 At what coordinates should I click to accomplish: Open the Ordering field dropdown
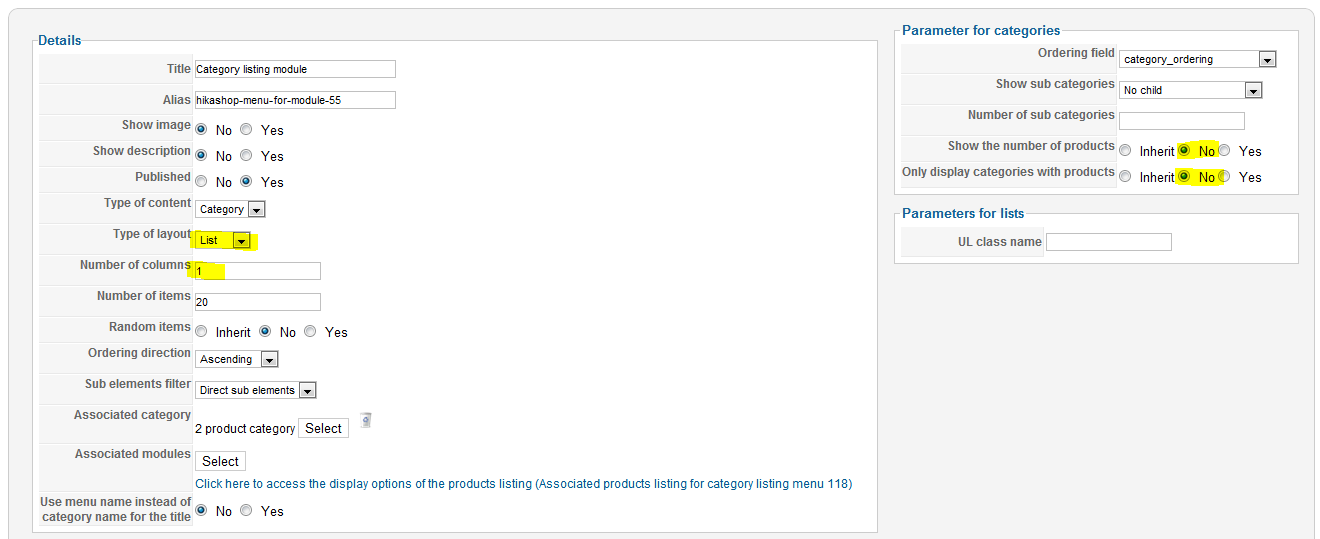click(x=1198, y=59)
